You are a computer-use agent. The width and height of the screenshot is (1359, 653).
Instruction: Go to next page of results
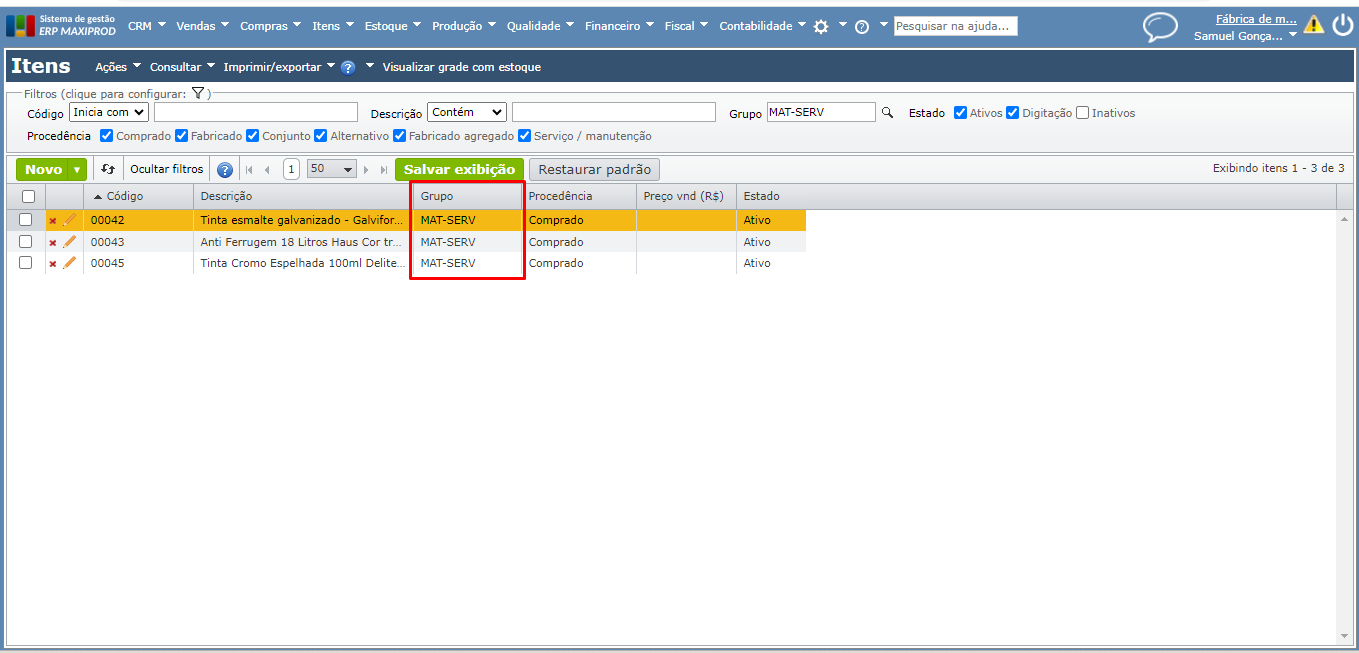click(367, 170)
